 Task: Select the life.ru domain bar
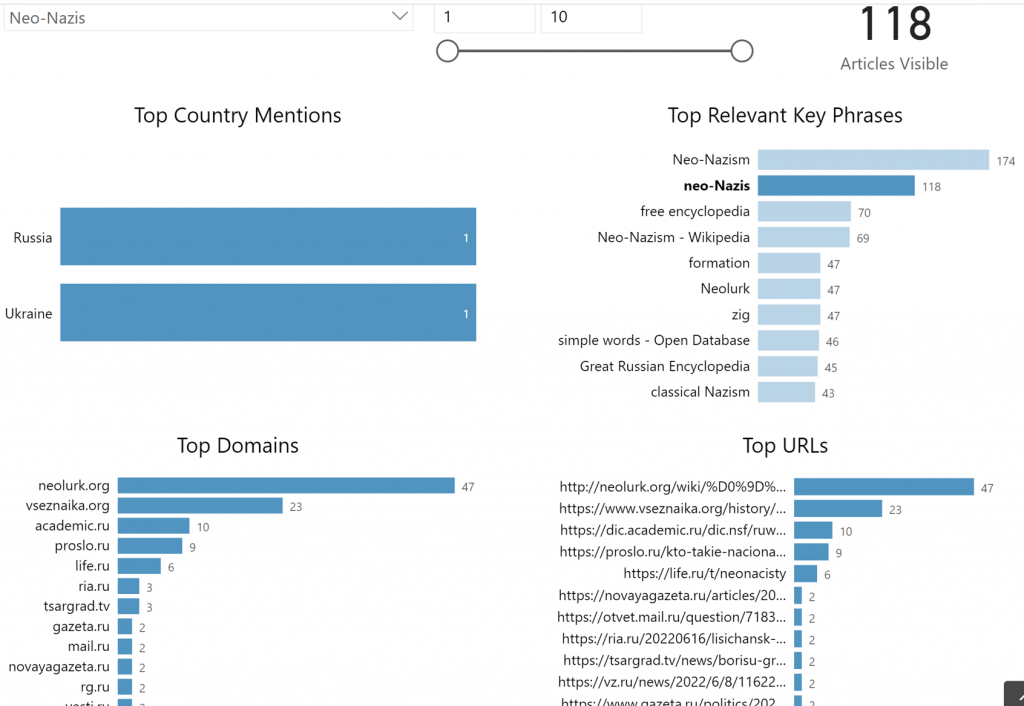(139, 566)
